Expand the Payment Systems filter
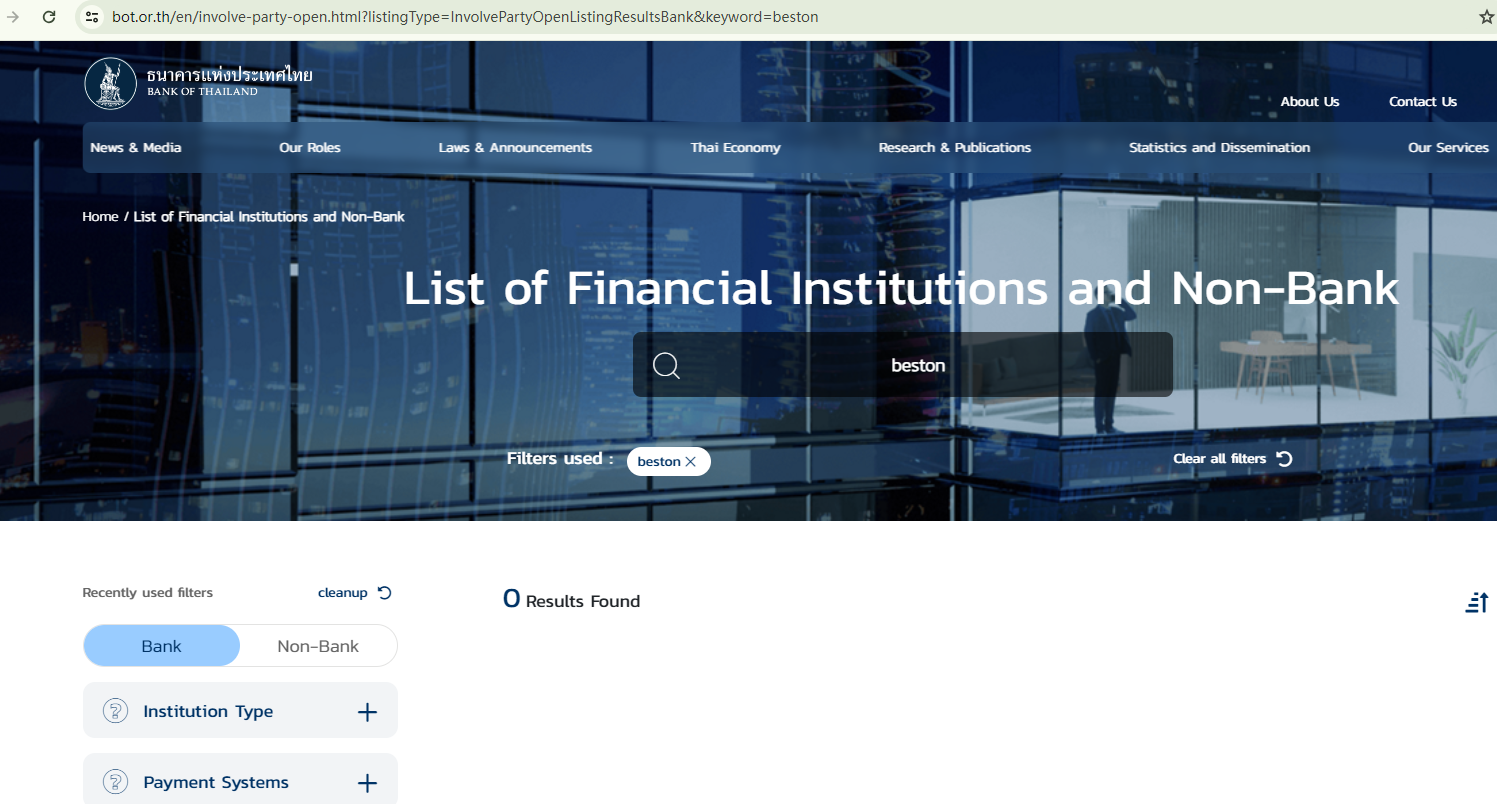Viewport: 1497px width, 804px height. click(x=367, y=783)
